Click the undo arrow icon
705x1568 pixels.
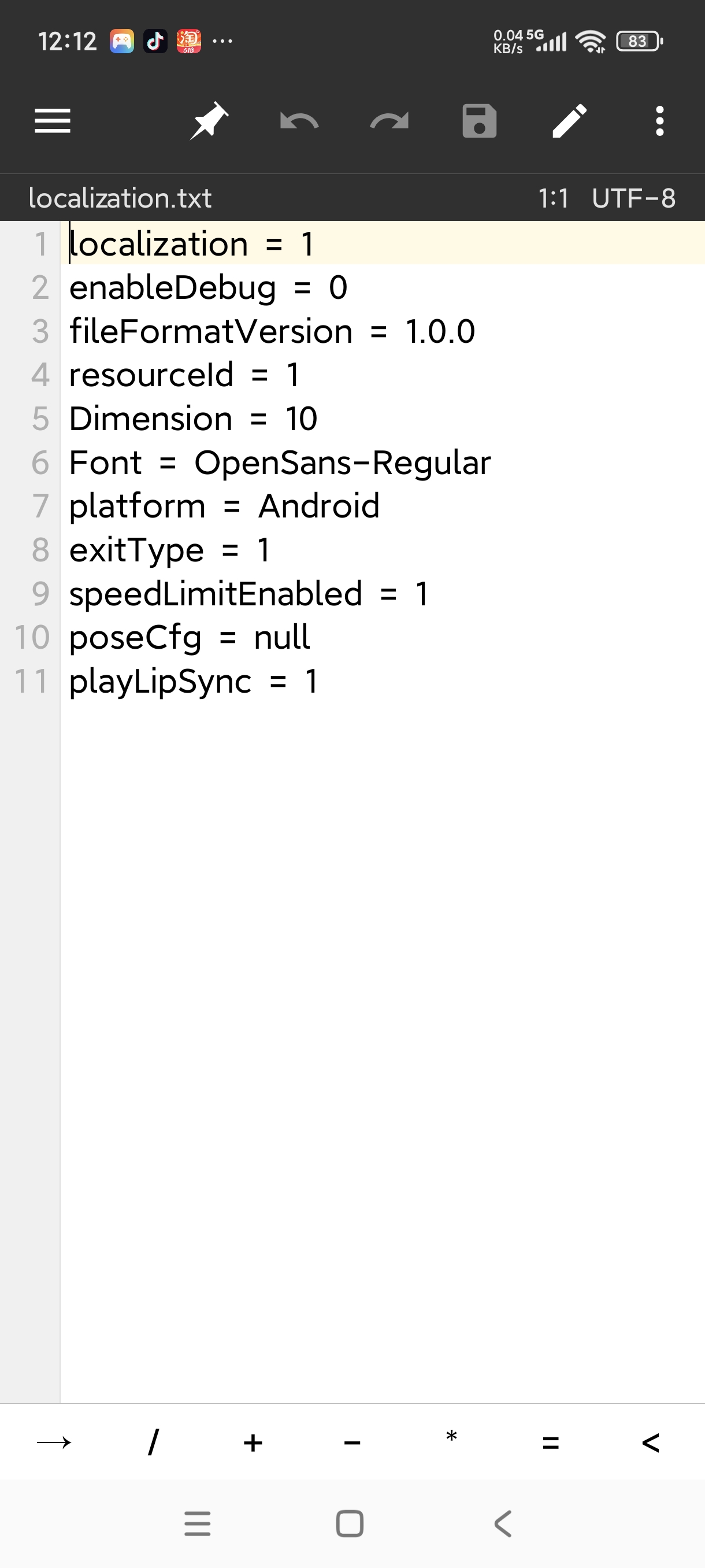[299, 121]
